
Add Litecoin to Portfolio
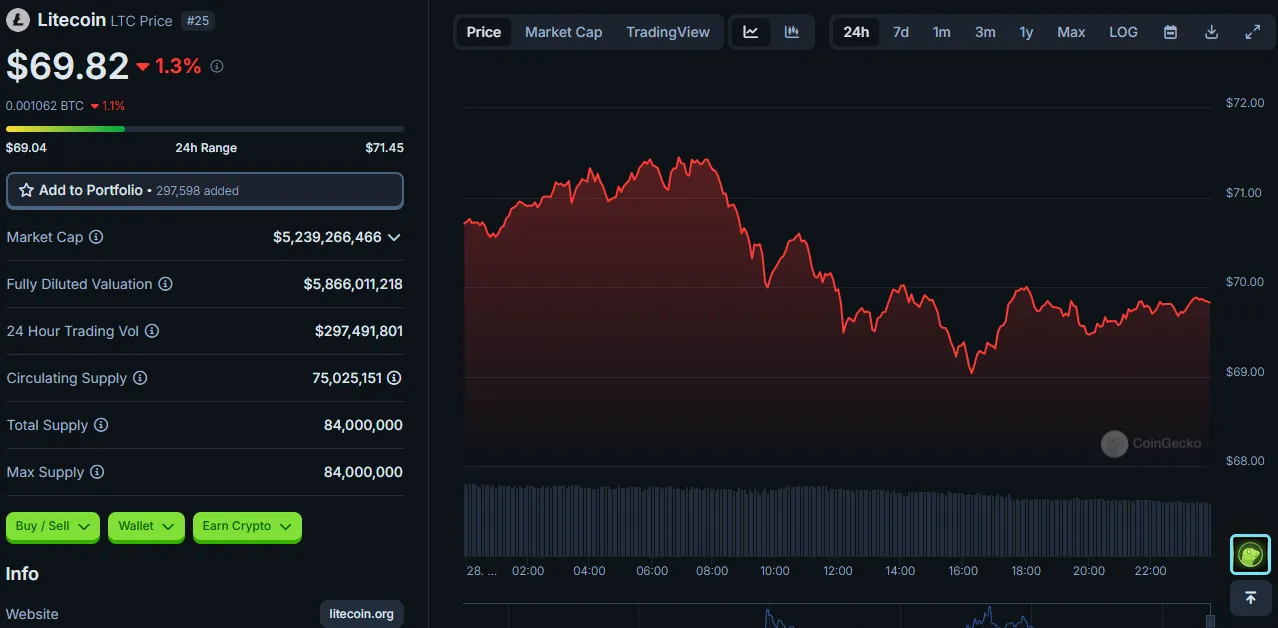[x=205, y=190]
